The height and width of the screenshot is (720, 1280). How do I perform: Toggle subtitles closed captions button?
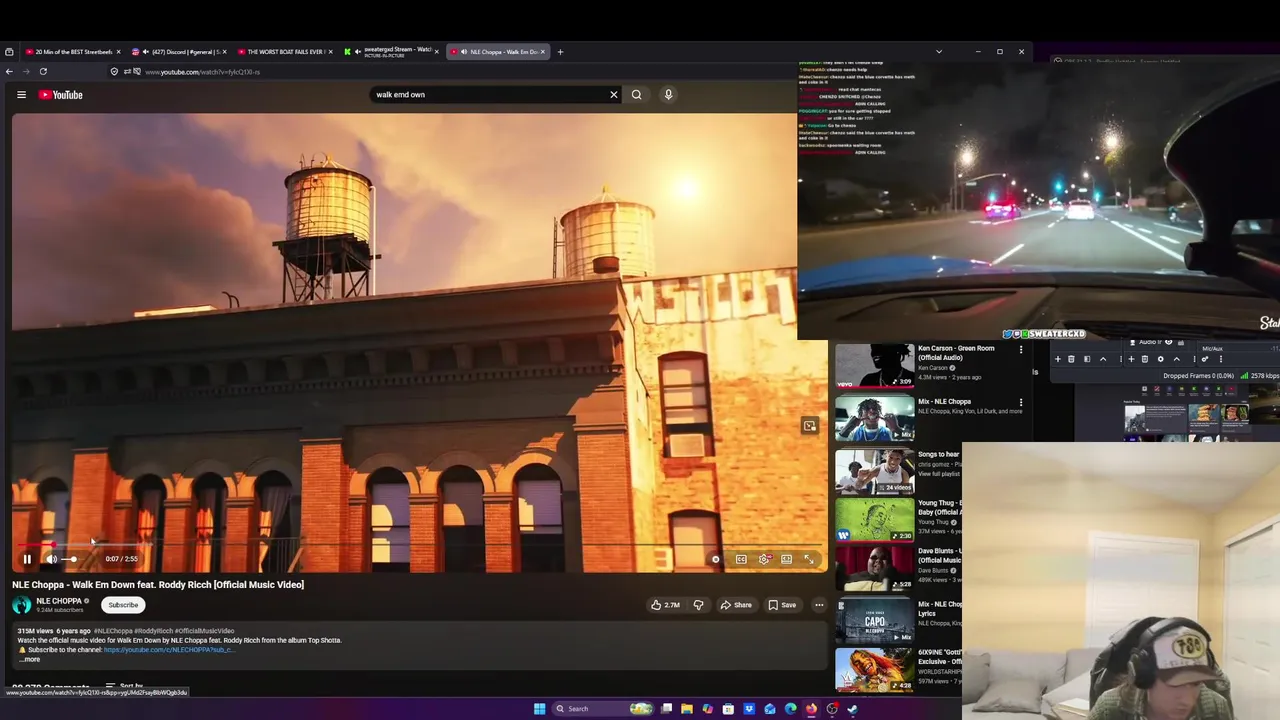tap(741, 559)
